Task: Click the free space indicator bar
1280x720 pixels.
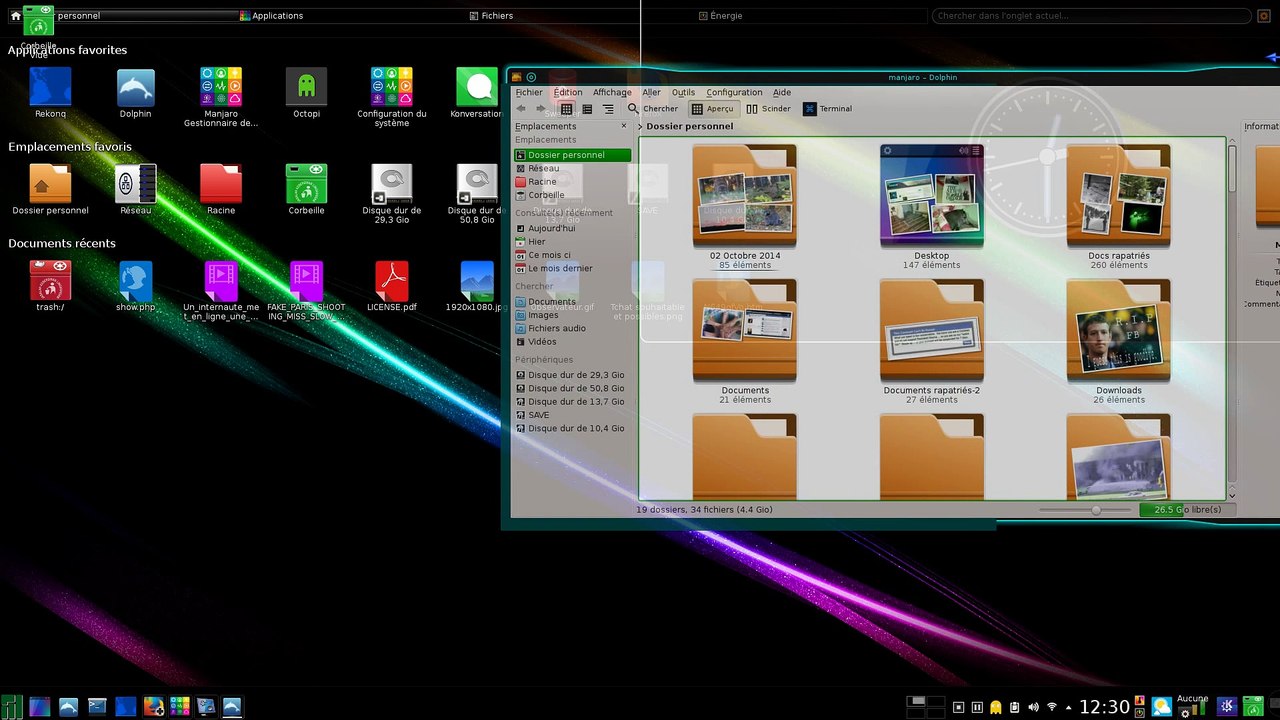Action: [1187, 510]
